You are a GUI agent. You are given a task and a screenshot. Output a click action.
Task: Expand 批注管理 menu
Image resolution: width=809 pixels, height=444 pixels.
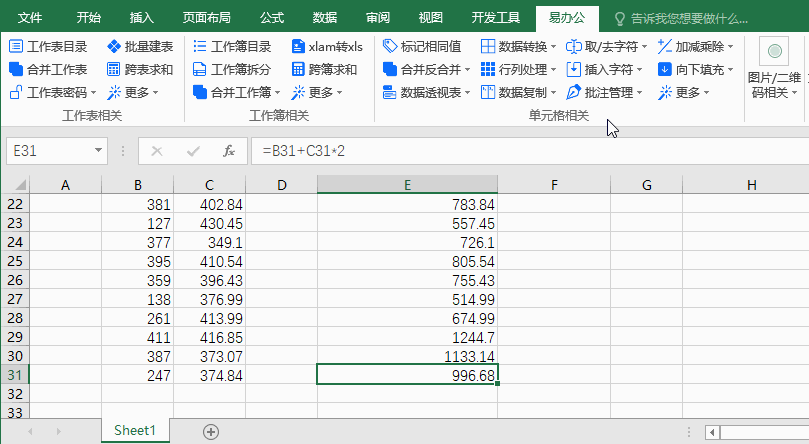640,93
